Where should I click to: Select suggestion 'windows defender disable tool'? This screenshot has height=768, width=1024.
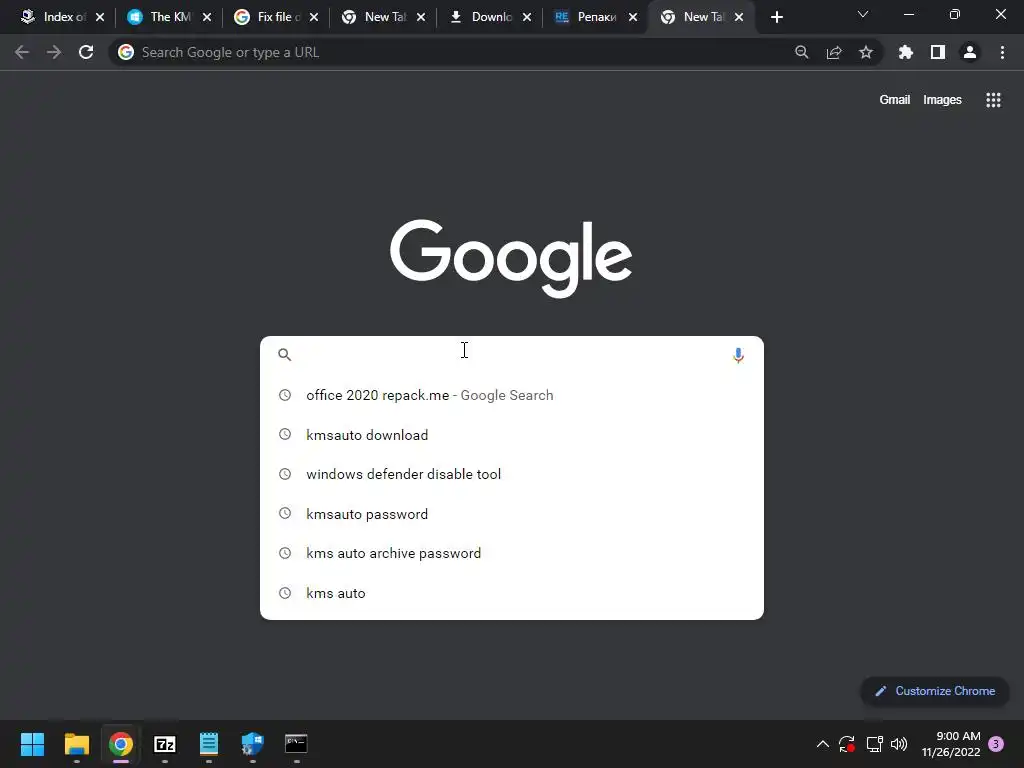coord(511,474)
